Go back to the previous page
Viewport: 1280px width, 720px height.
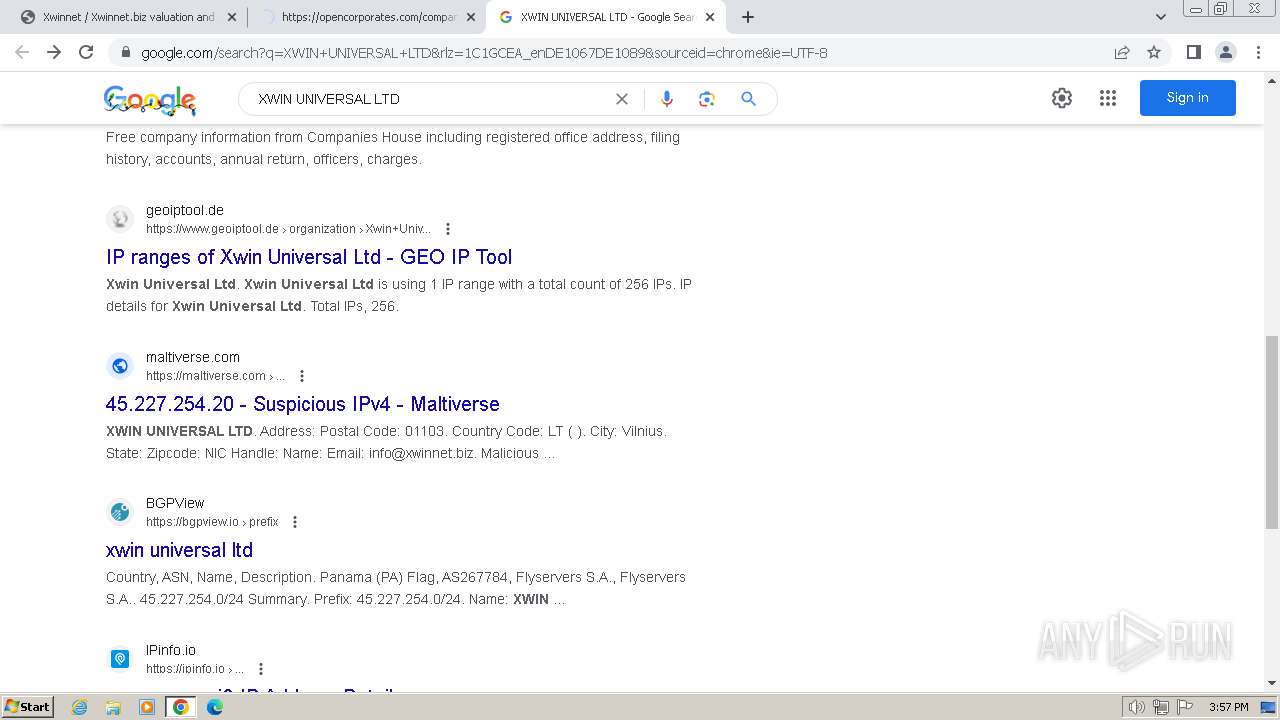22,52
